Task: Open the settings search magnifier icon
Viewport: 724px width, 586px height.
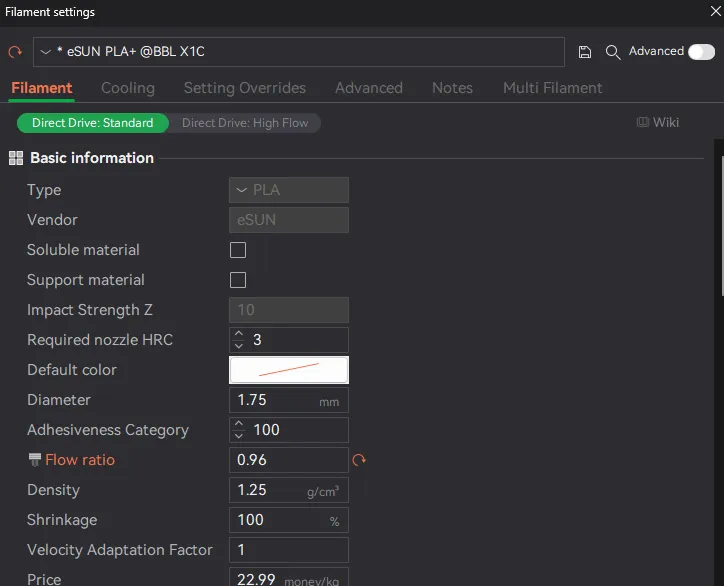Action: [613, 52]
